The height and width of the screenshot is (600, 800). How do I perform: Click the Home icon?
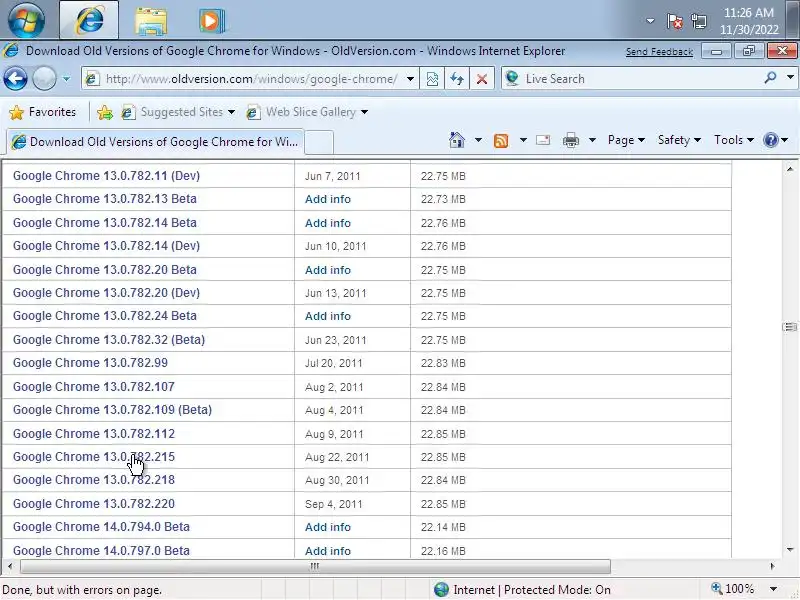pos(457,140)
